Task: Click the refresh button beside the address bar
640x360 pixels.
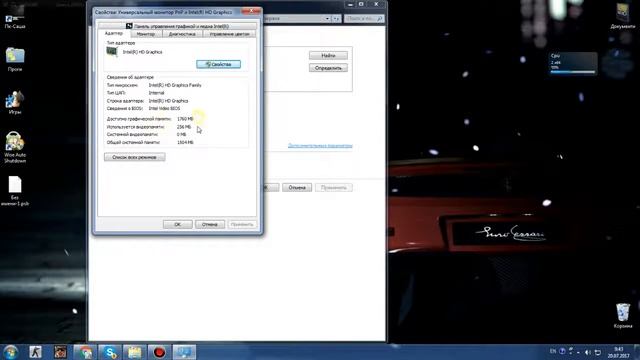Action: pos(336,19)
